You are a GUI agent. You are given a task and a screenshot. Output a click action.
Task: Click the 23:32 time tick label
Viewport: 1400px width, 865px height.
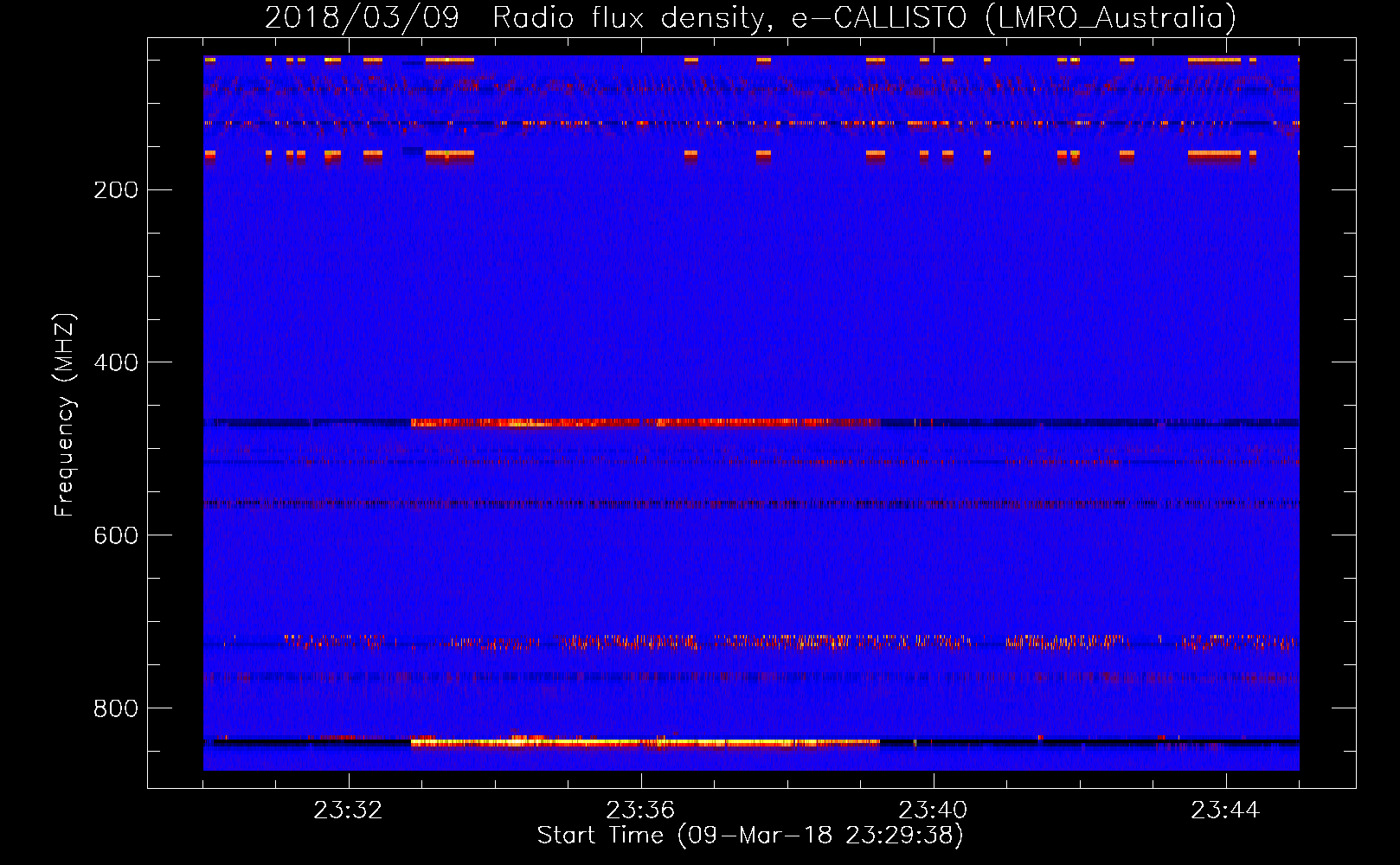[348, 811]
